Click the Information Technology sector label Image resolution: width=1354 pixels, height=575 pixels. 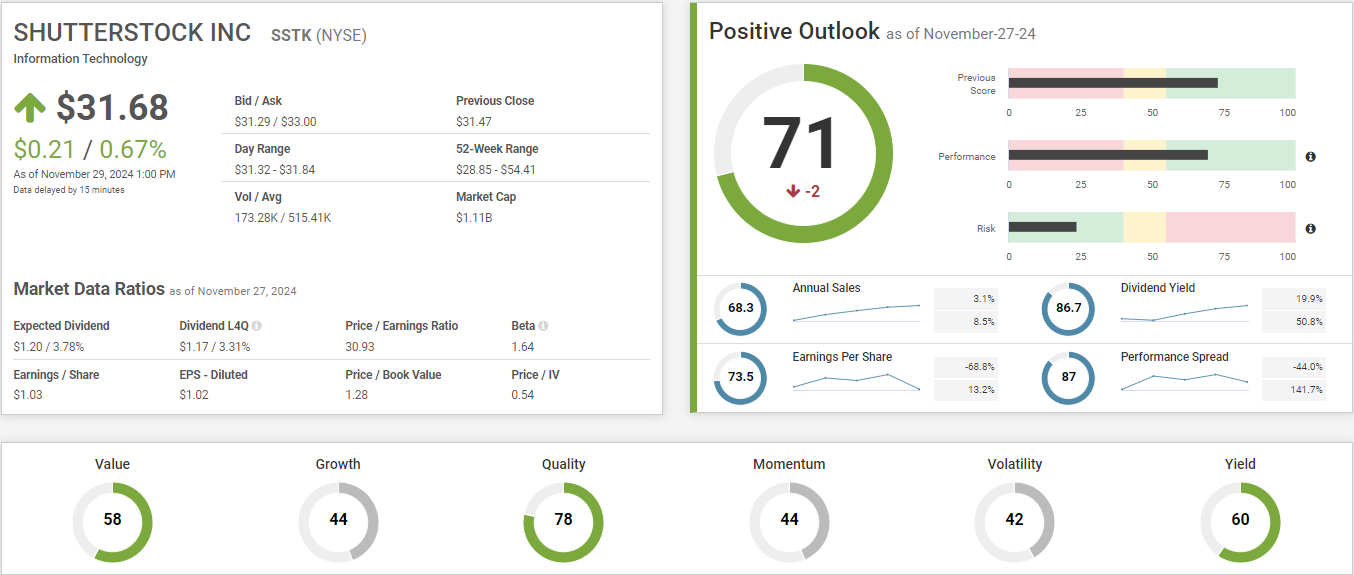coord(80,59)
